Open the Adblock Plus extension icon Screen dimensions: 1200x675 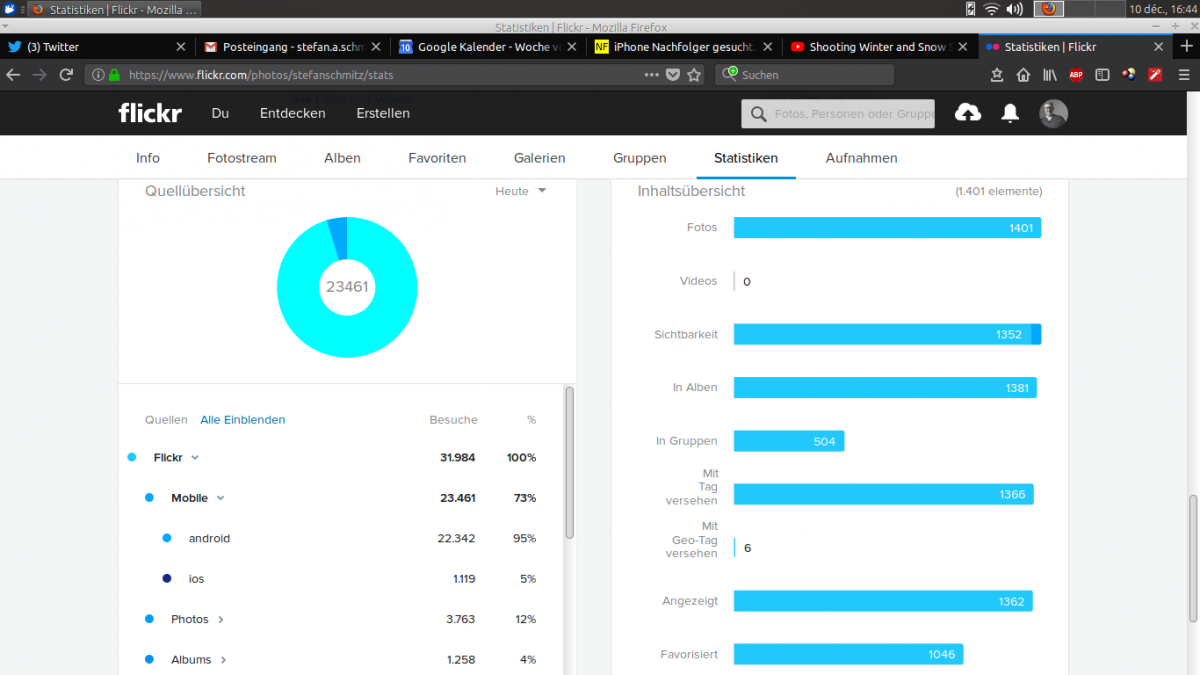[x=1076, y=75]
